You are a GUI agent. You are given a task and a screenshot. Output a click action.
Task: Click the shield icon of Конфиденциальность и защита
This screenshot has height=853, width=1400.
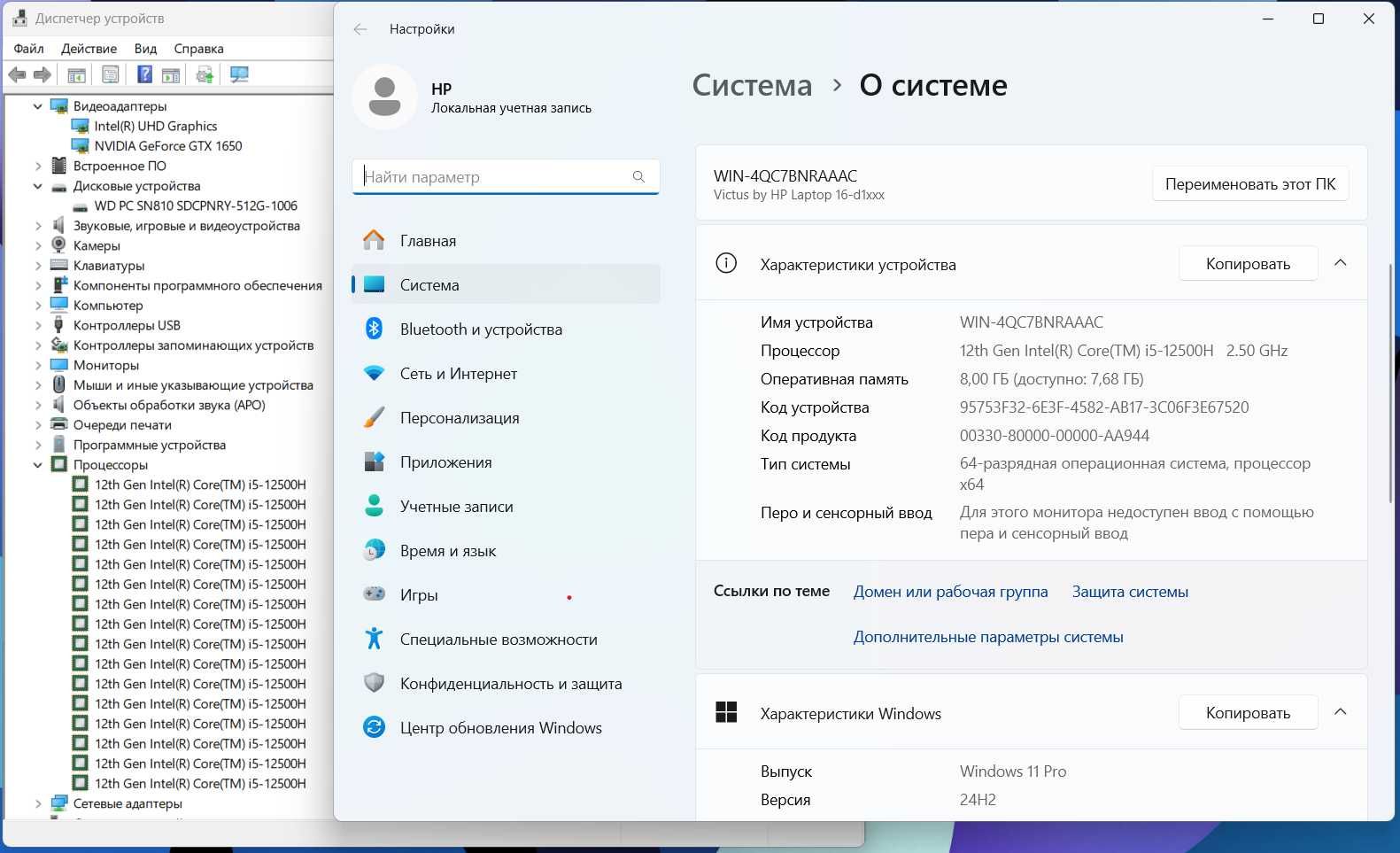tap(374, 683)
